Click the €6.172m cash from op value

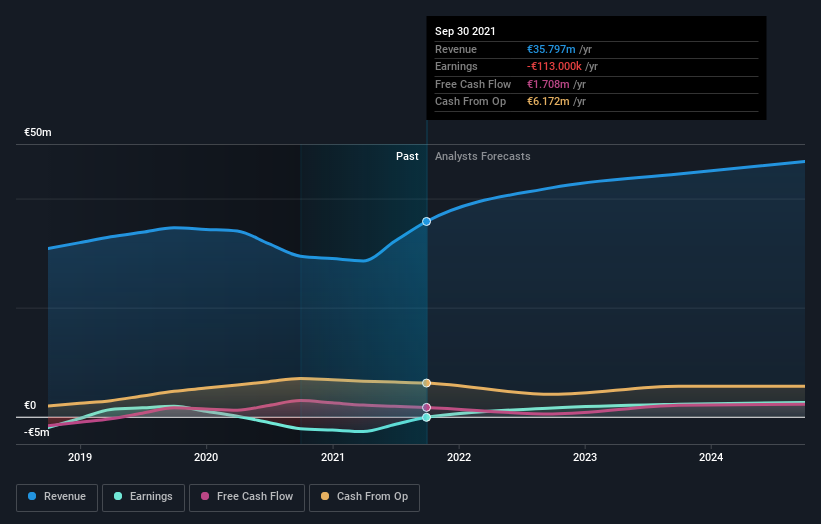coord(548,102)
